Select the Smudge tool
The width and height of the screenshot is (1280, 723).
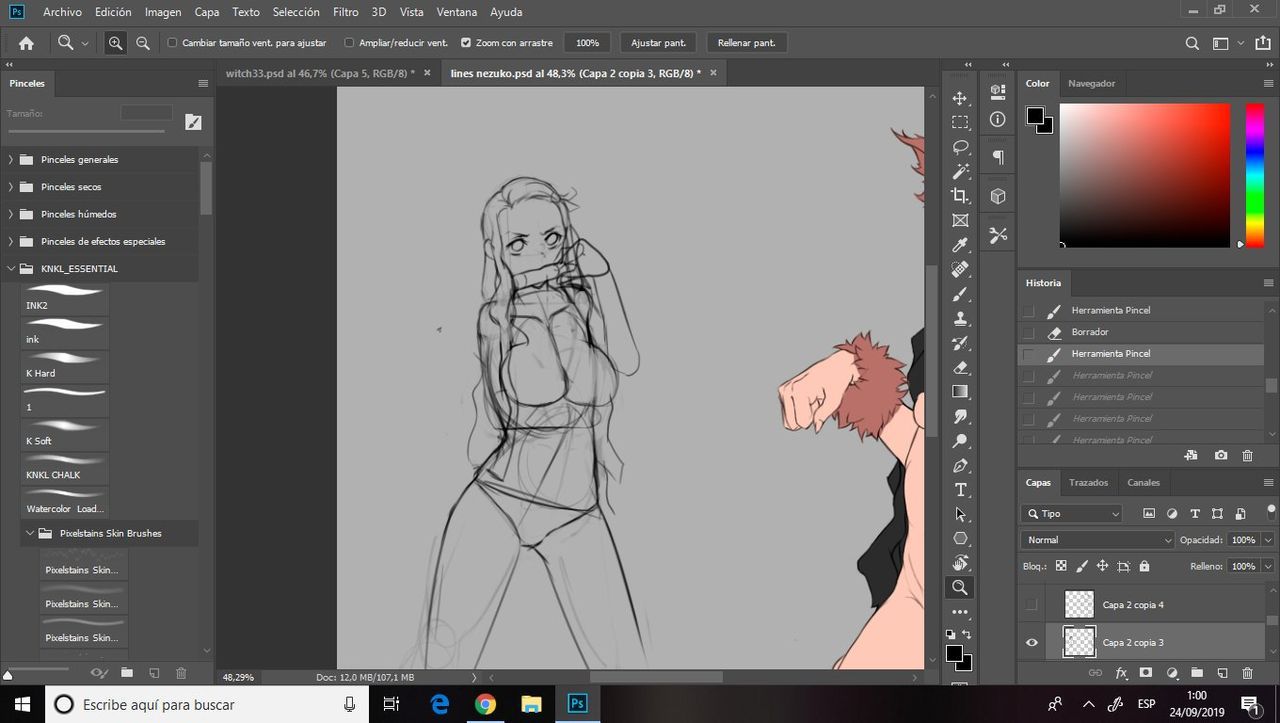(x=960, y=416)
